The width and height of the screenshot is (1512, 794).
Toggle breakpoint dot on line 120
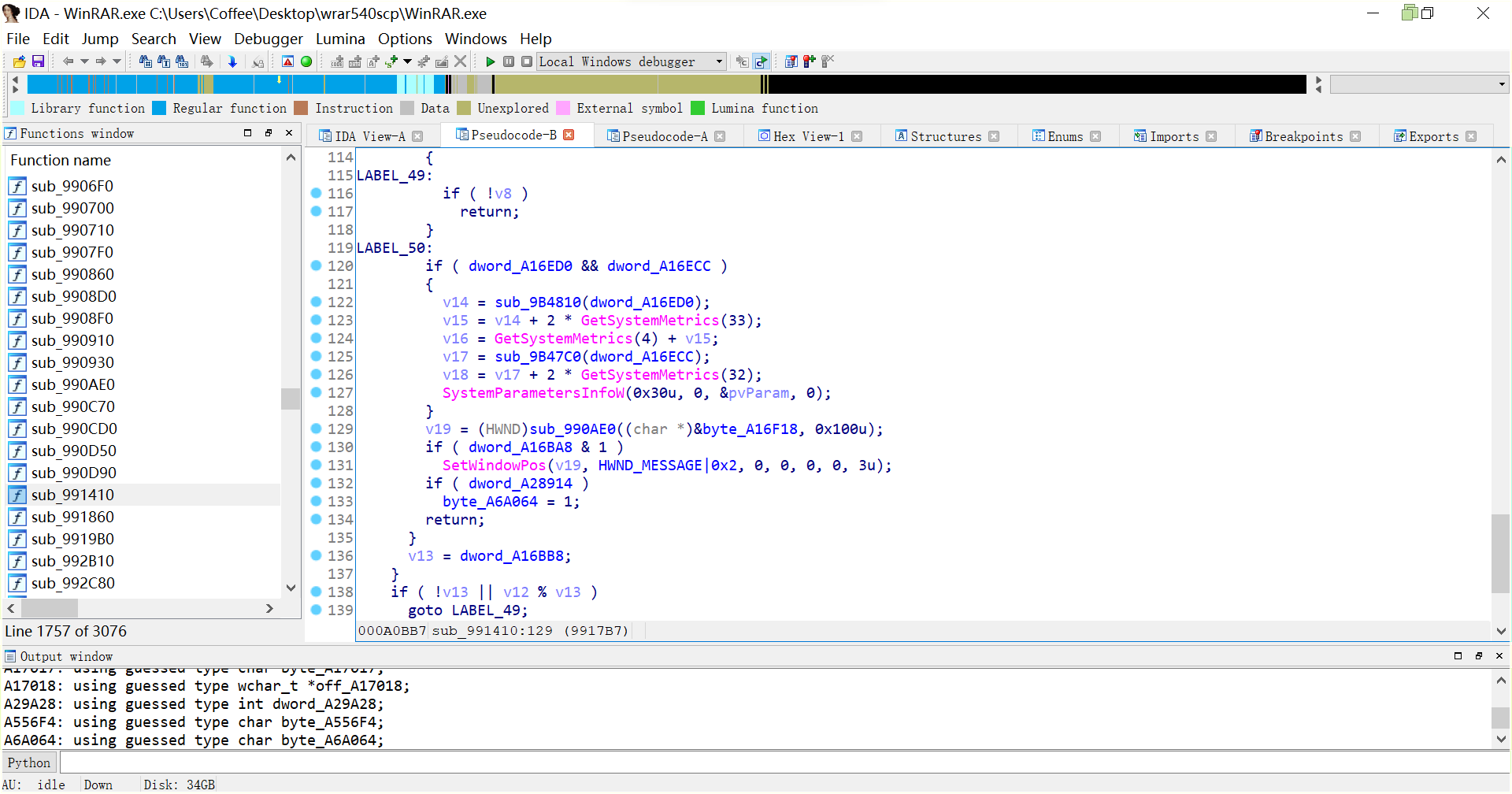[x=316, y=265]
